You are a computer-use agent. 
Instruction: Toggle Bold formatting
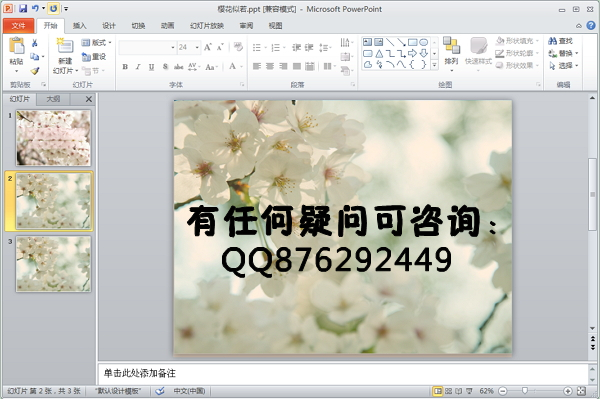(x=125, y=67)
